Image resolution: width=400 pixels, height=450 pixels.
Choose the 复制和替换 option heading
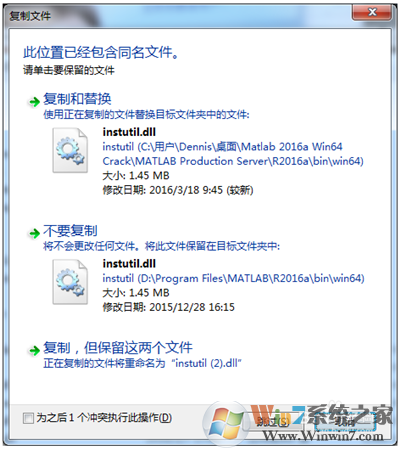(x=77, y=99)
